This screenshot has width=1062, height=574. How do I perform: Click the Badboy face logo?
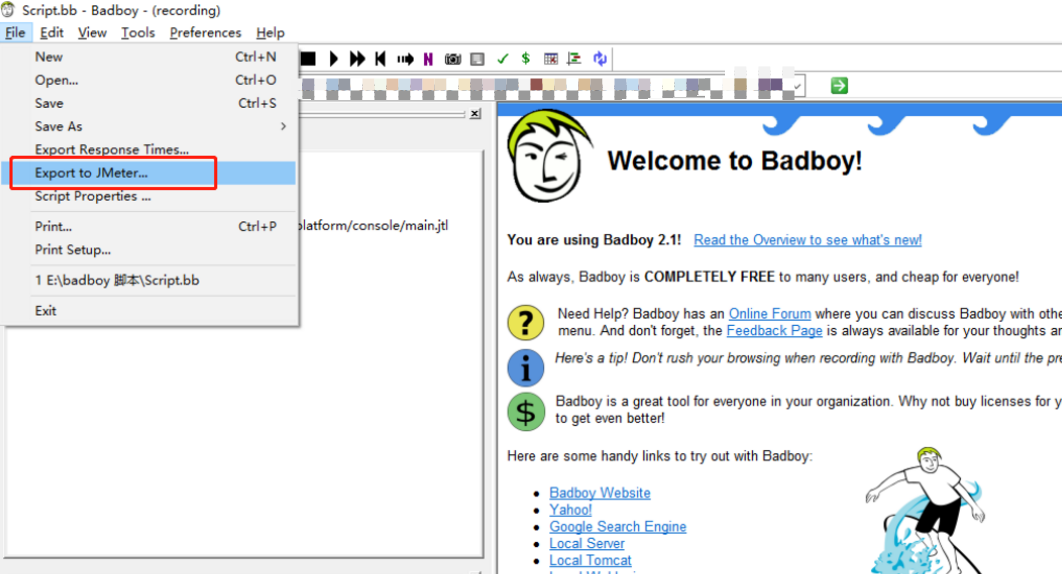(549, 156)
